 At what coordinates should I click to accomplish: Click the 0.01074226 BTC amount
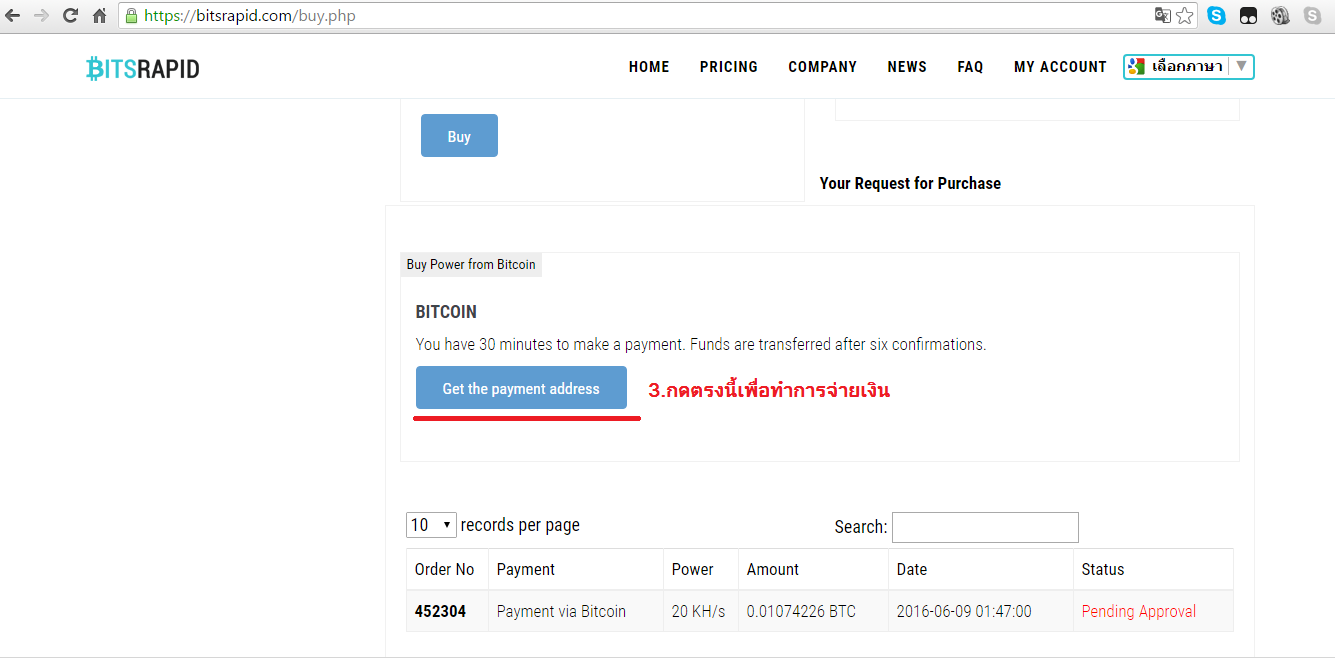click(801, 611)
